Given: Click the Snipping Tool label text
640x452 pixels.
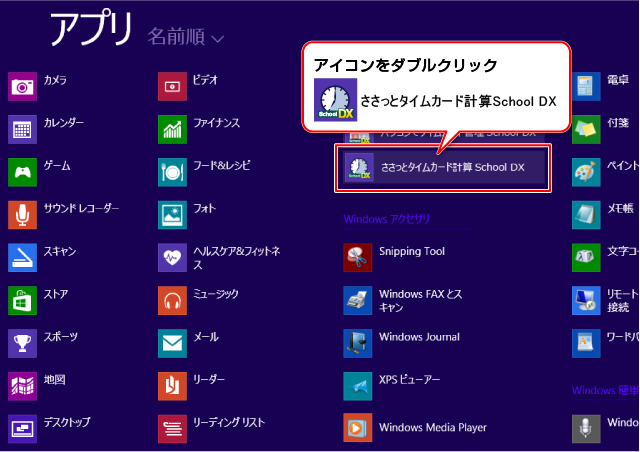Looking at the screenshot, I should [412, 251].
